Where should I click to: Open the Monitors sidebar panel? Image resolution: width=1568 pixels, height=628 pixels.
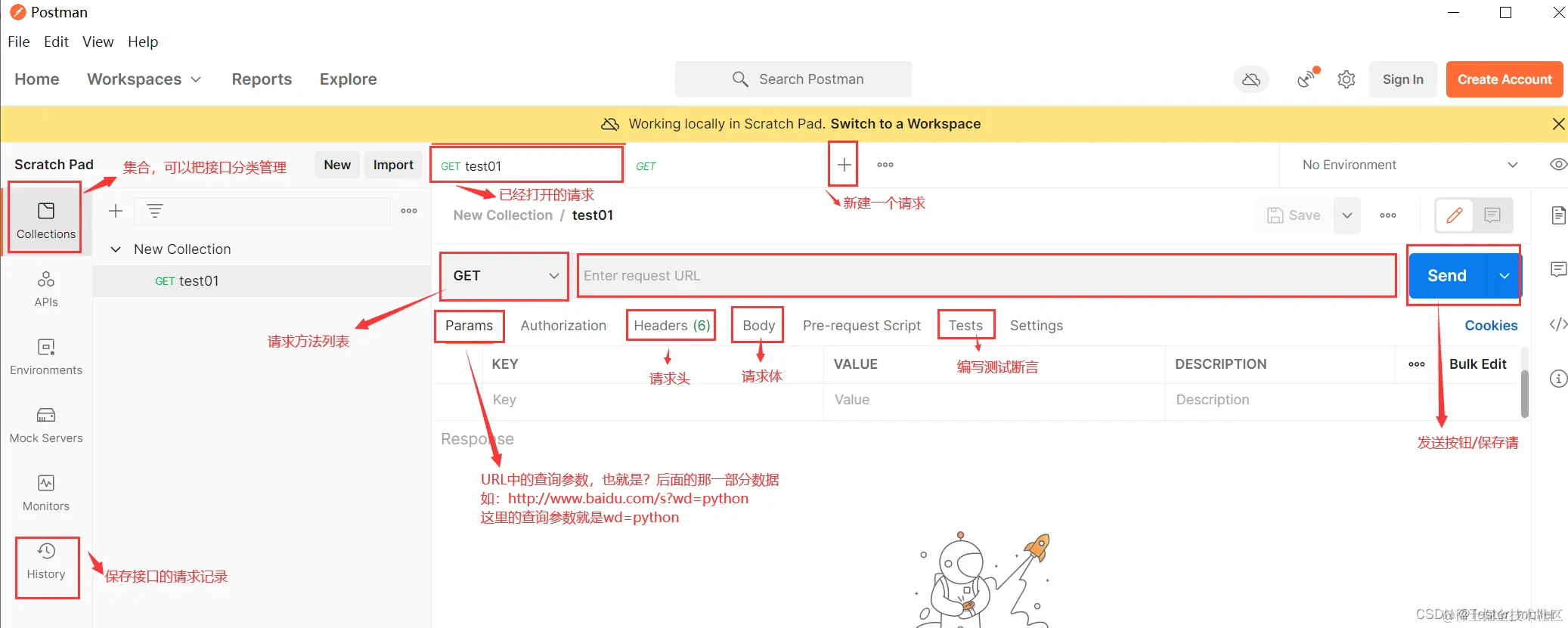(46, 493)
